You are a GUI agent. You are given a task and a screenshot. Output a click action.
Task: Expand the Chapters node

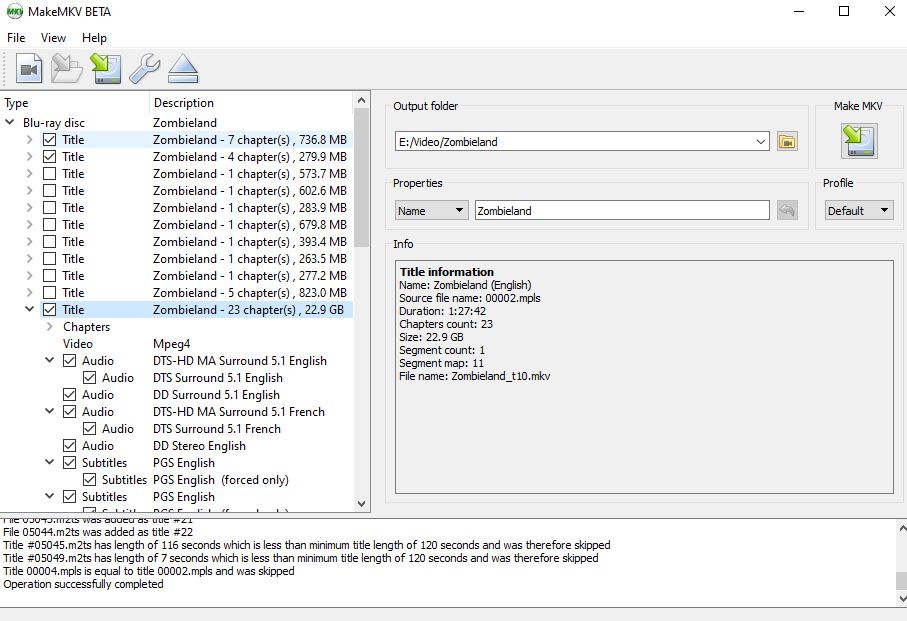(49, 327)
